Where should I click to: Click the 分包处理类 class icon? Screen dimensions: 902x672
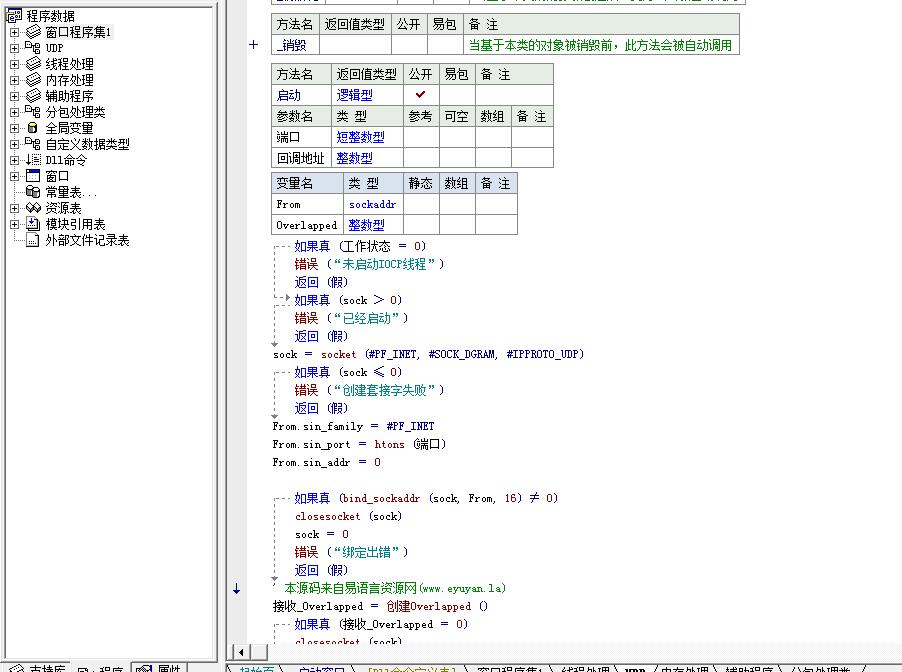pos(33,112)
